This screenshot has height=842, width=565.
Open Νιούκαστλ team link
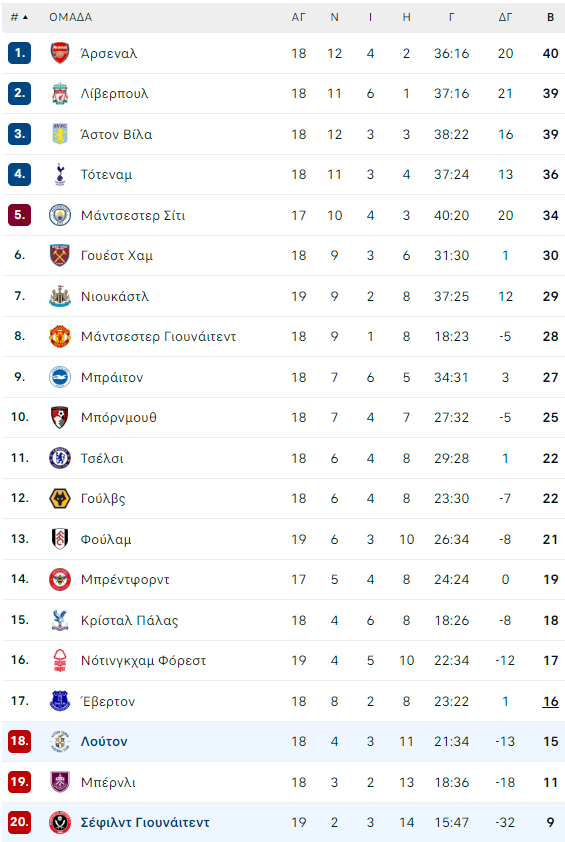115,296
